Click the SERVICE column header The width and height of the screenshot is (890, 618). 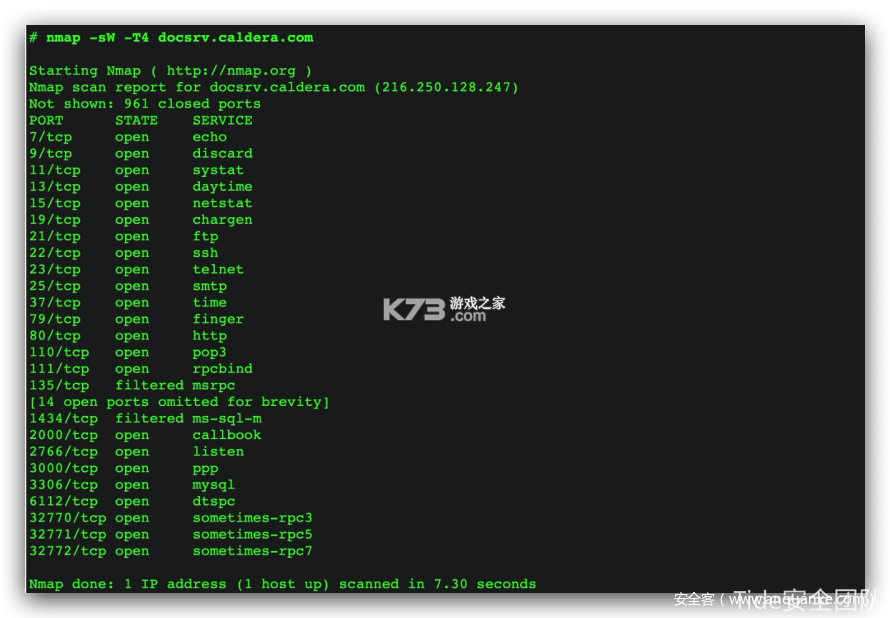222,120
